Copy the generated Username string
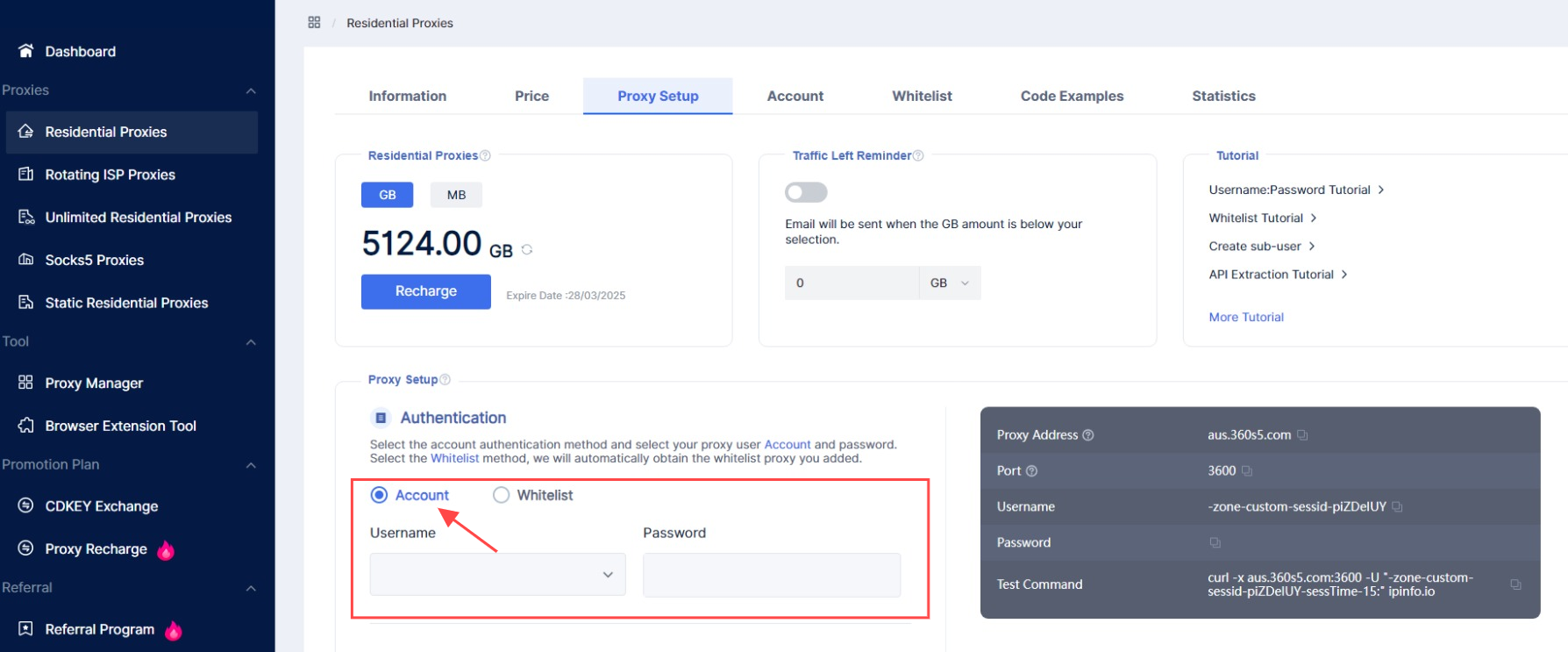This screenshot has height=652, width=1568. click(x=1397, y=507)
